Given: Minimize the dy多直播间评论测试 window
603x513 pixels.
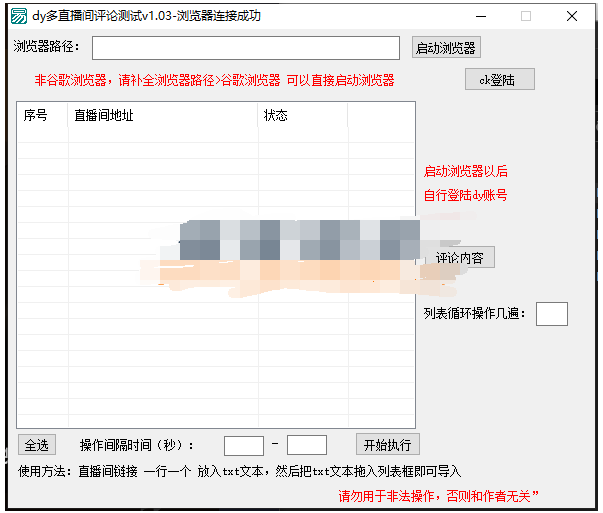Looking at the screenshot, I should (480, 16).
